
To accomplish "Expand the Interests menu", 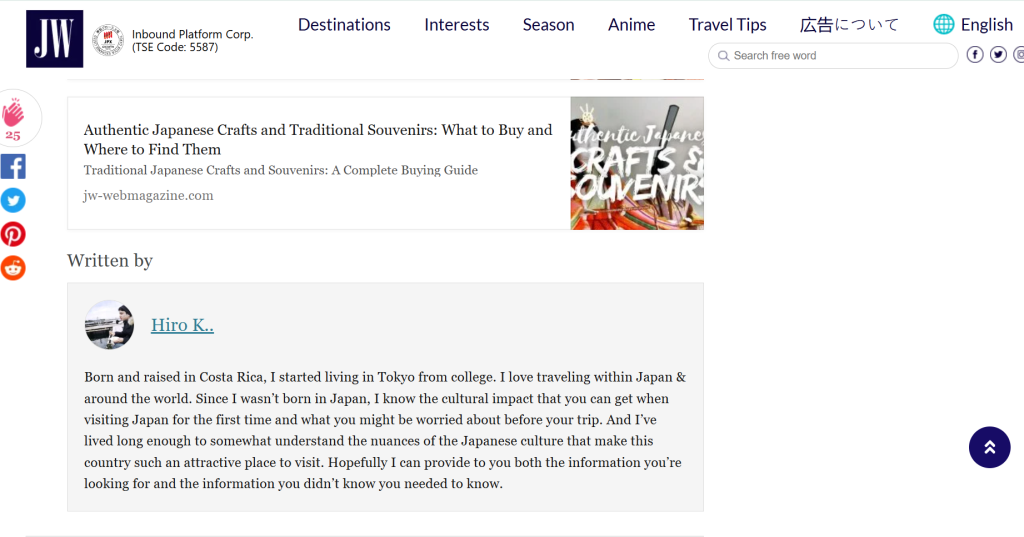I will pos(456,25).
